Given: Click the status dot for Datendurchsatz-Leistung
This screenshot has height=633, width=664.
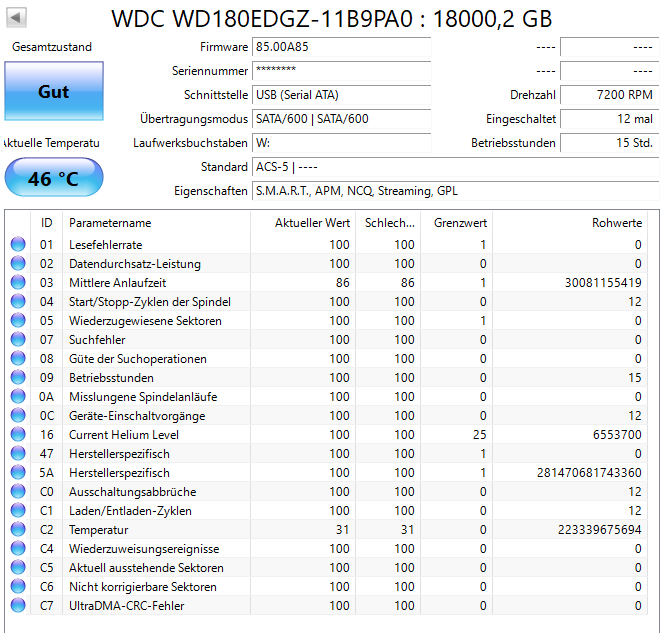Looking at the screenshot, I should tap(18, 263).
